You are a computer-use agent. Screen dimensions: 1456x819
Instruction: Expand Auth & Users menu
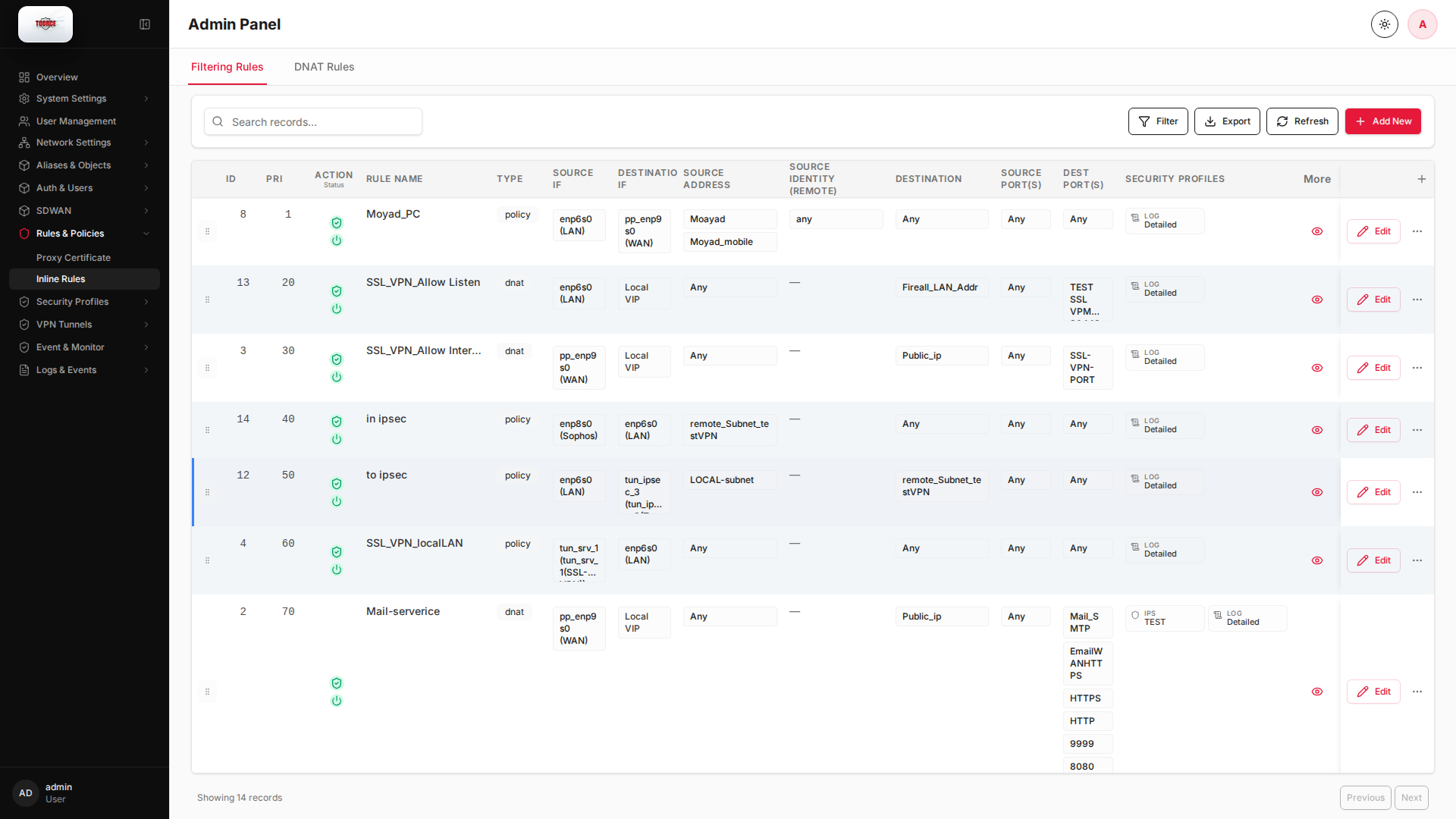pyautogui.click(x=84, y=188)
